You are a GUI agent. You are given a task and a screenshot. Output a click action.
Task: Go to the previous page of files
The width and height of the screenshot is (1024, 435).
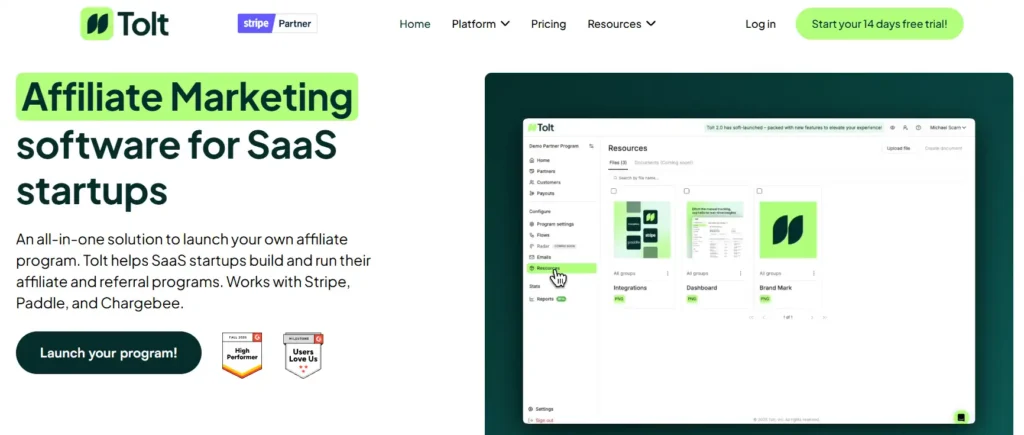(x=764, y=317)
